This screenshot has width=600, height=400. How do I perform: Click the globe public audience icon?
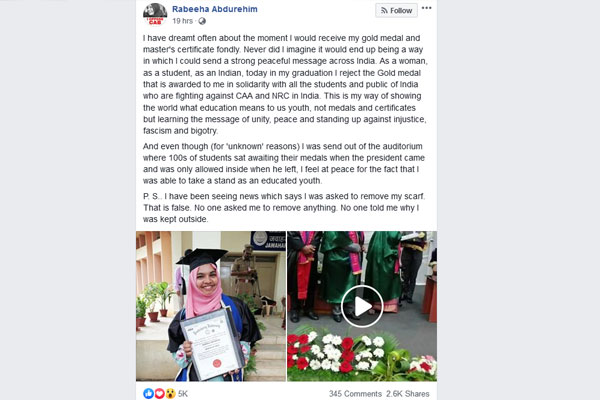[202, 21]
